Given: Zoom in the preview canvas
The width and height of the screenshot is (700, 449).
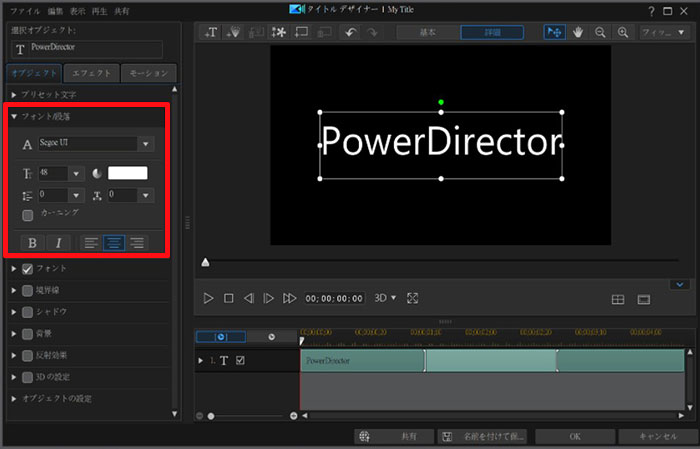Looking at the screenshot, I should pos(623,32).
